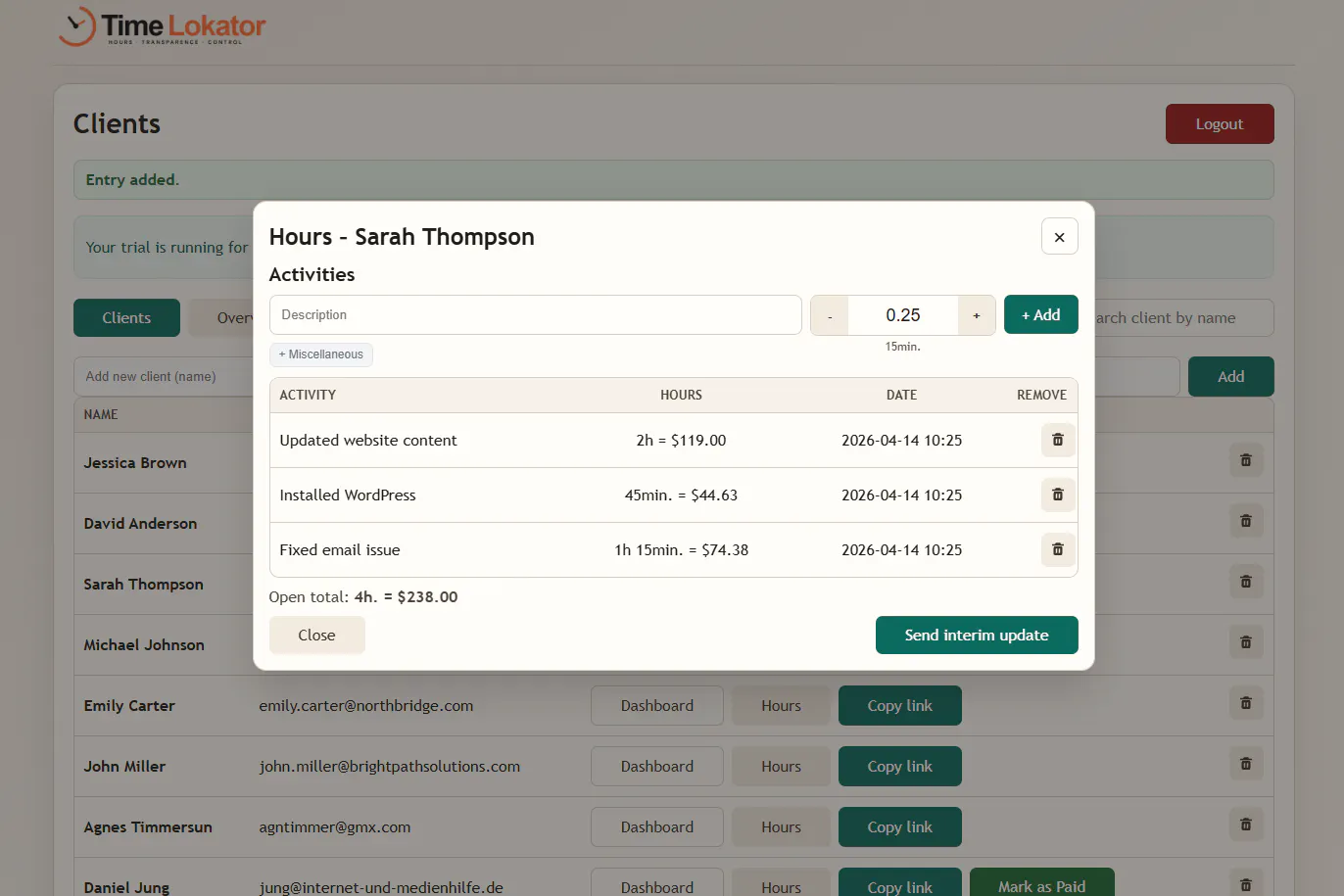Delete client Jessica Brown
1344x896 pixels.
tap(1246, 460)
